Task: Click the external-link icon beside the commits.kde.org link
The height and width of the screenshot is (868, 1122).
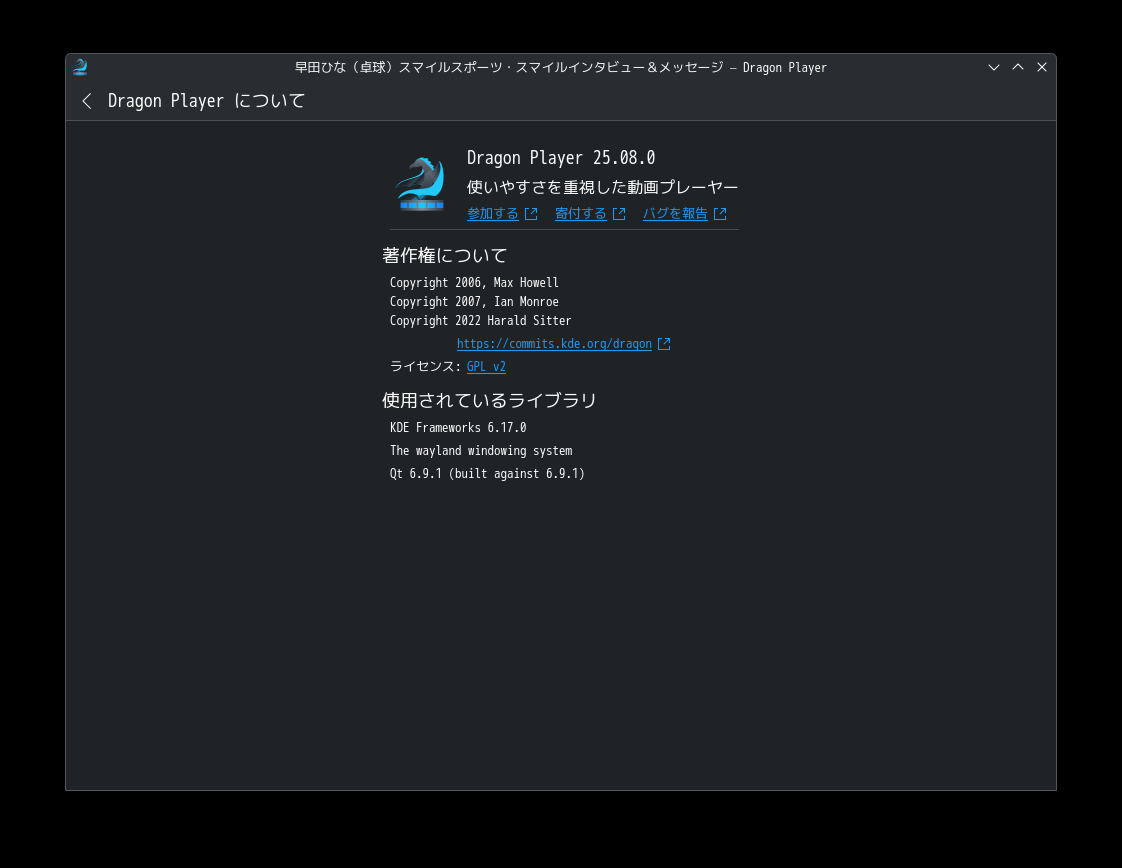Action: [x=663, y=343]
